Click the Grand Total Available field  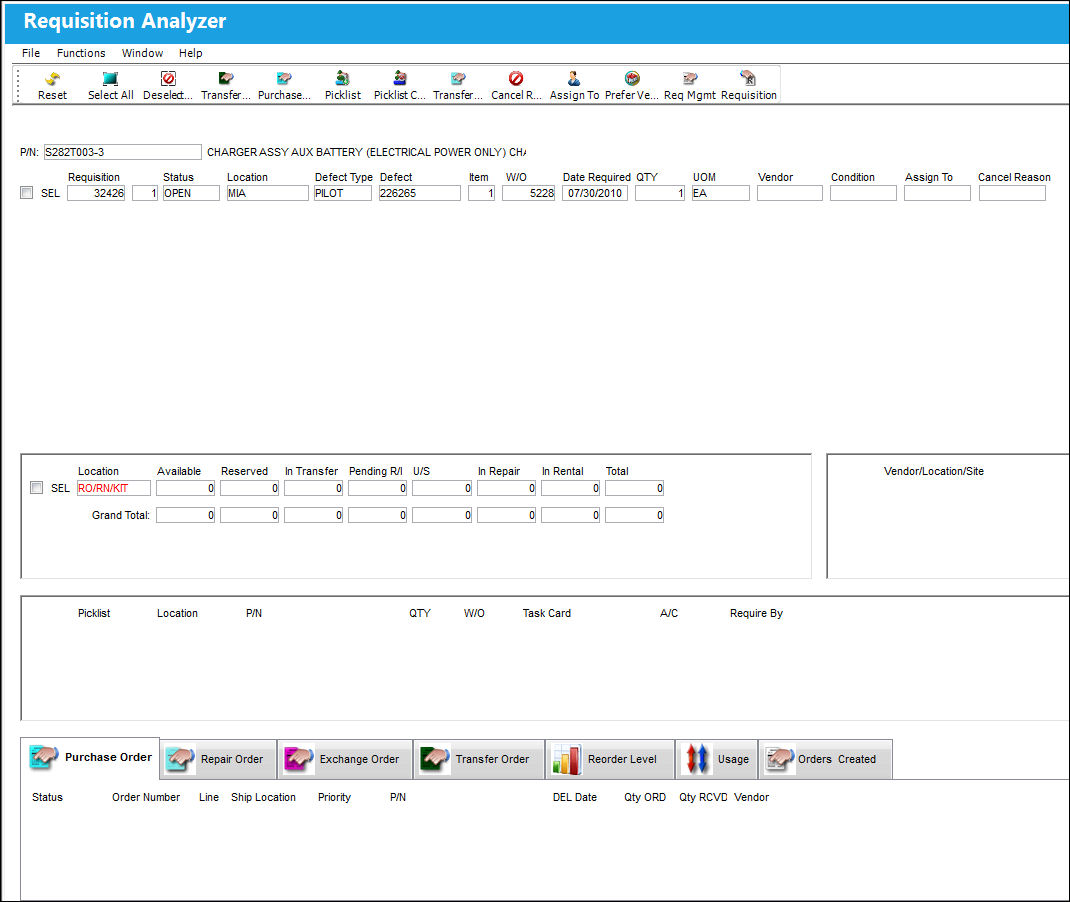186,515
